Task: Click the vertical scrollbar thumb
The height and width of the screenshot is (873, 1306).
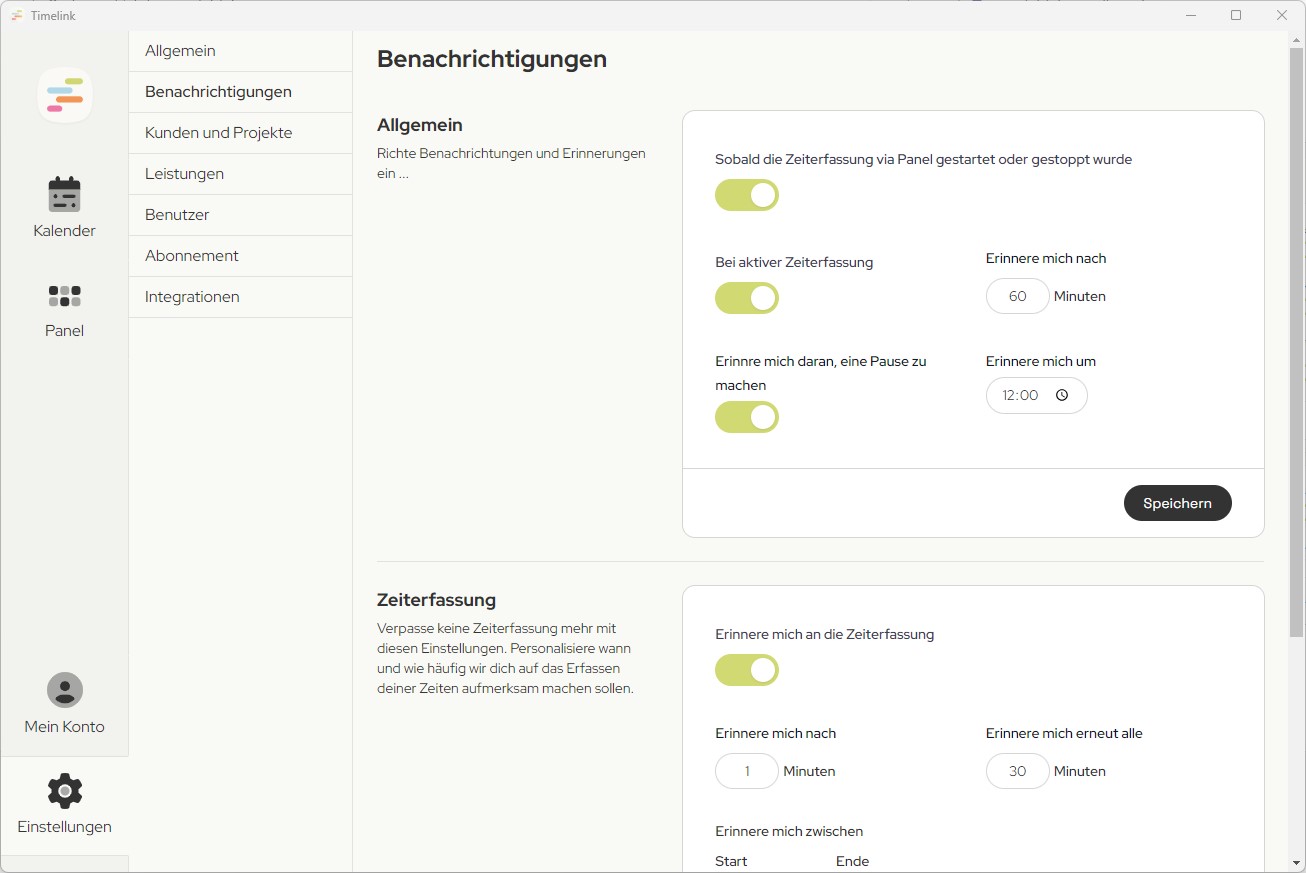Action: pos(1296,340)
